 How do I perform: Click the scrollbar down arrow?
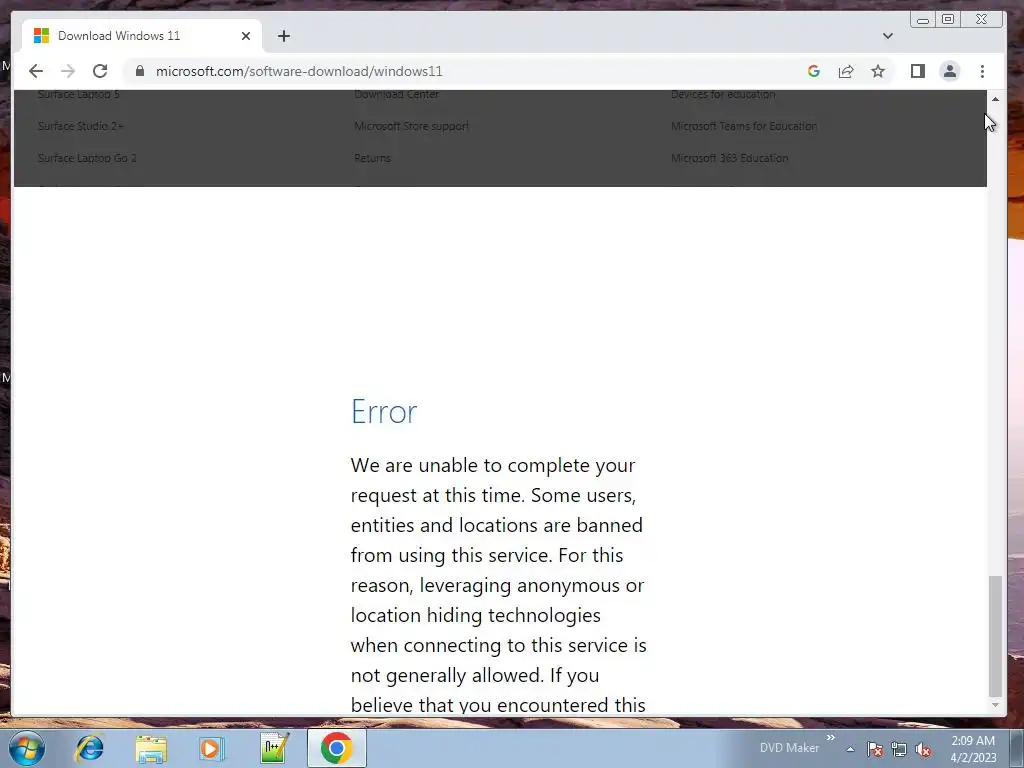(995, 705)
